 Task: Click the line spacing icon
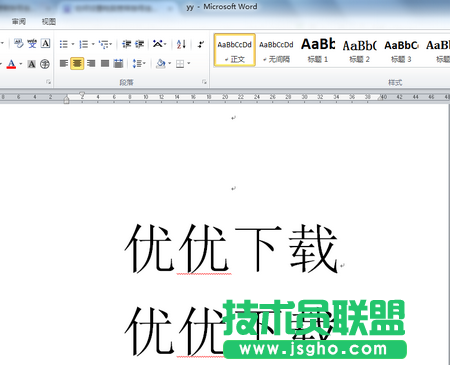[x=137, y=63]
